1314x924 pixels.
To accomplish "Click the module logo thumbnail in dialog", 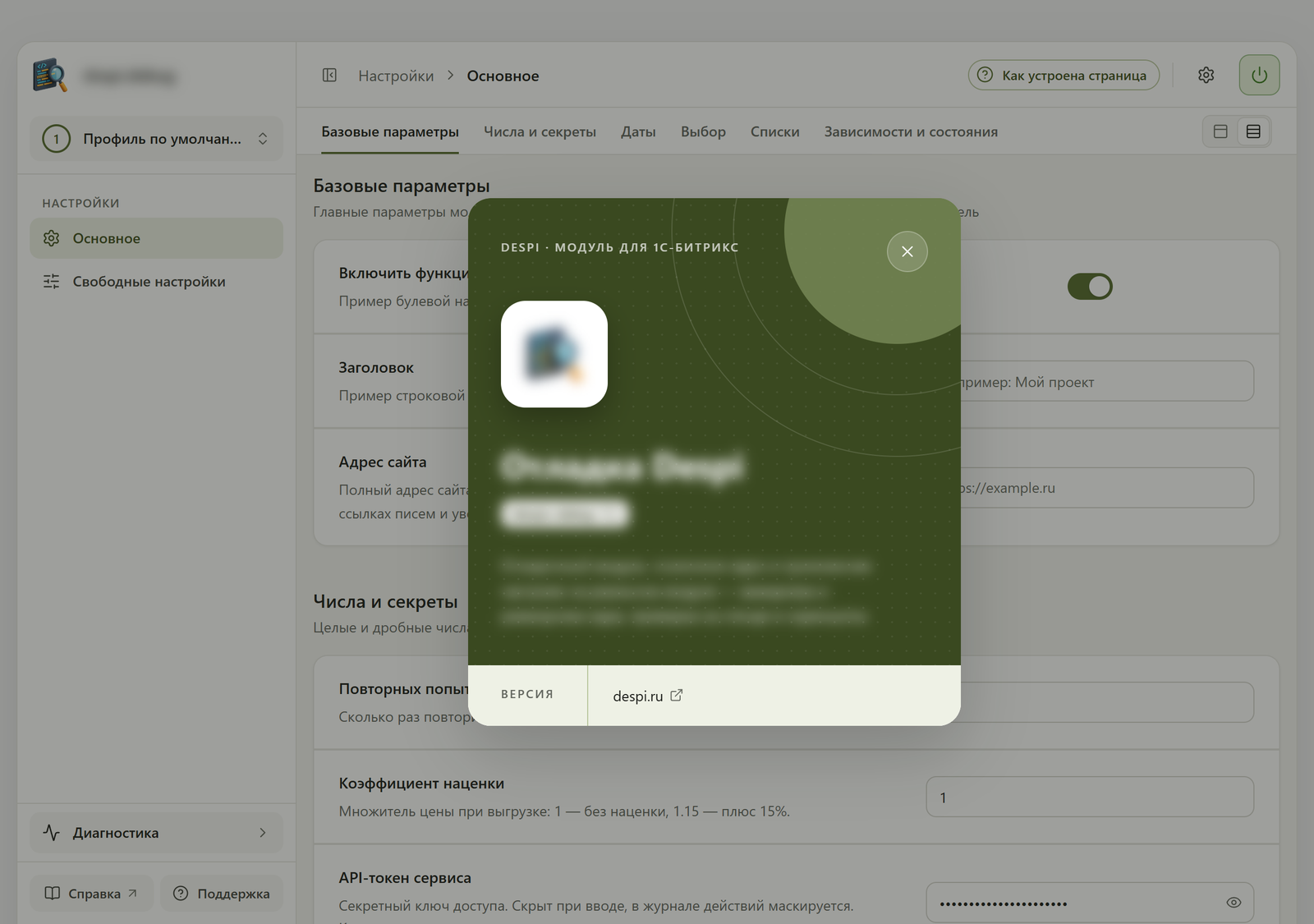I will pos(554,354).
